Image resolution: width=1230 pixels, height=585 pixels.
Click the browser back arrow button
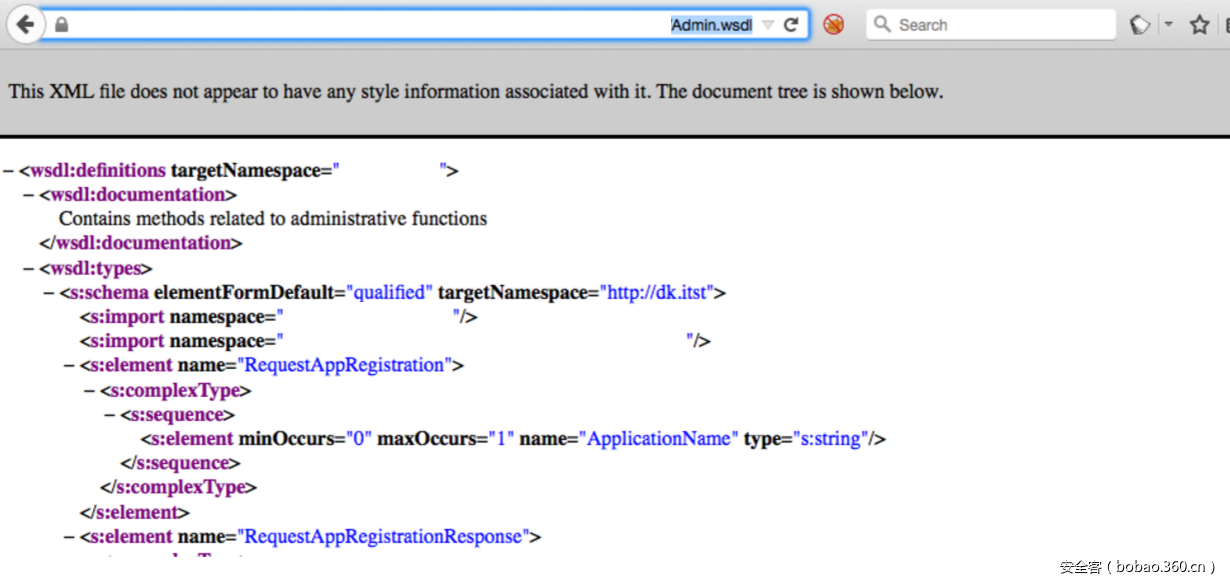[x=25, y=25]
